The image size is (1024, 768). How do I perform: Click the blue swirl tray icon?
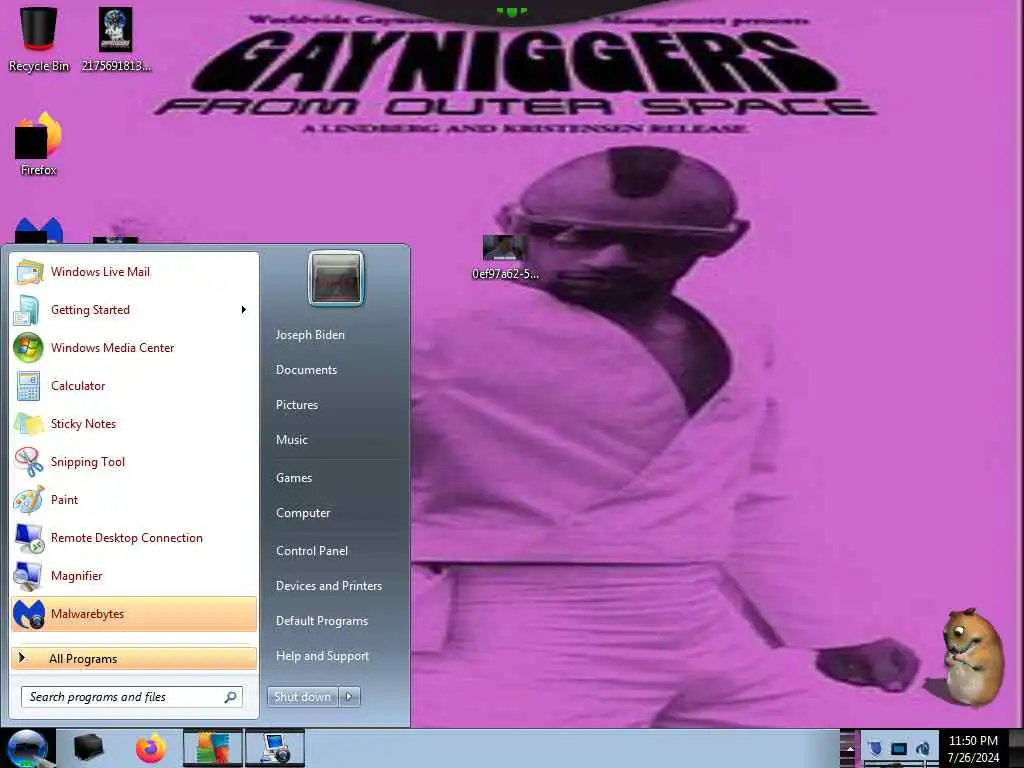[923, 748]
